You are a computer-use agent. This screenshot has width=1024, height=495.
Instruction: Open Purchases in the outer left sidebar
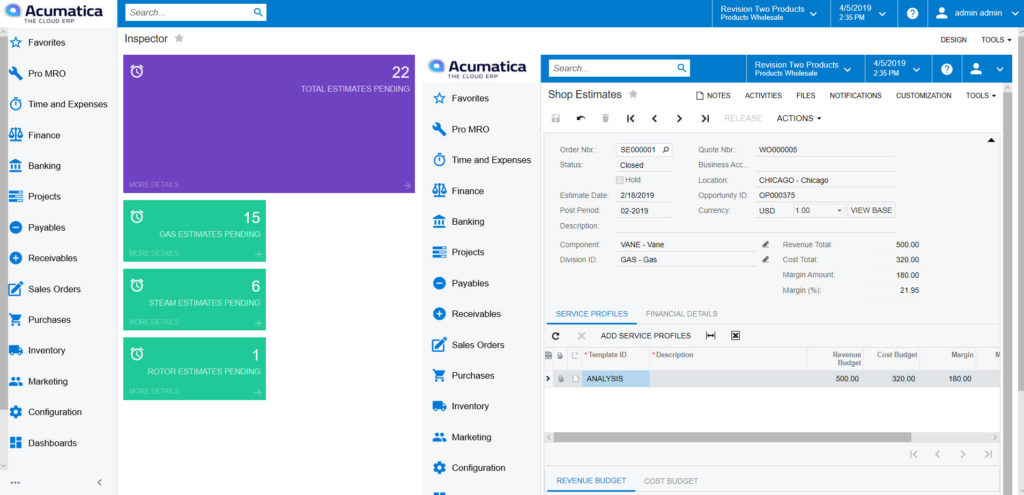[x=40, y=319]
